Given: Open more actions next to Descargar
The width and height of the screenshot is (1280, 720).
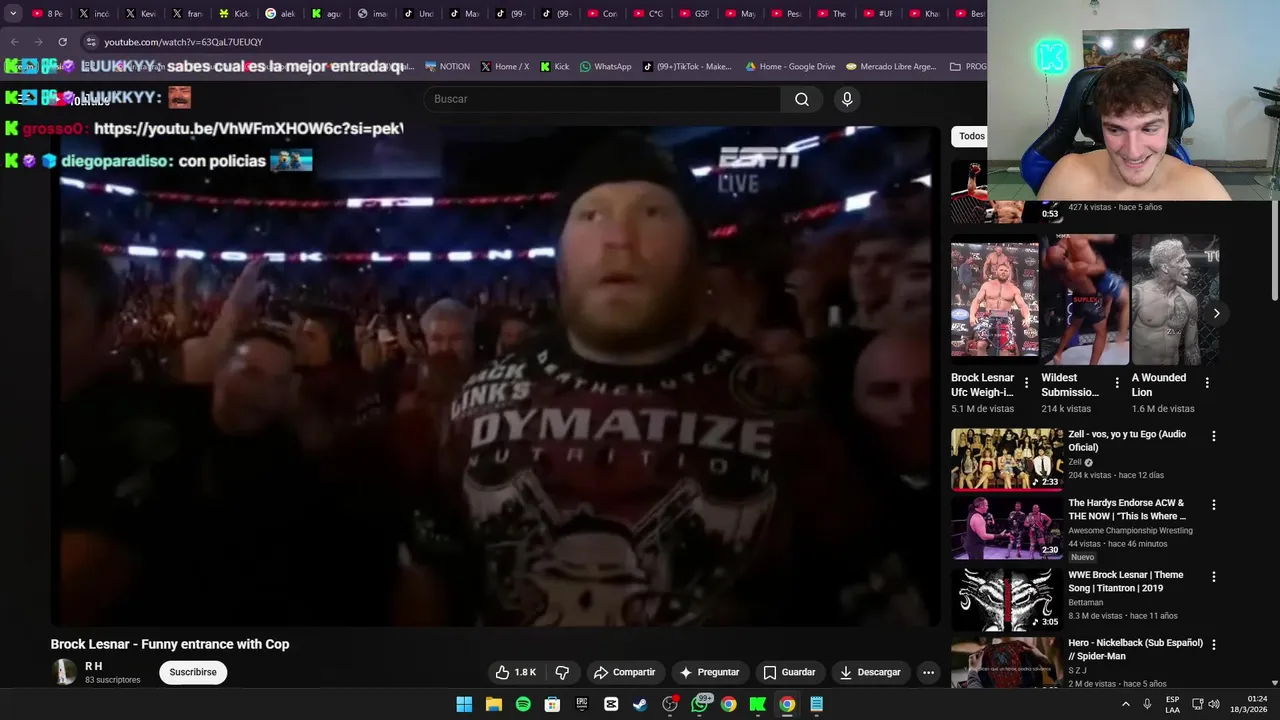Looking at the screenshot, I should coord(928,672).
